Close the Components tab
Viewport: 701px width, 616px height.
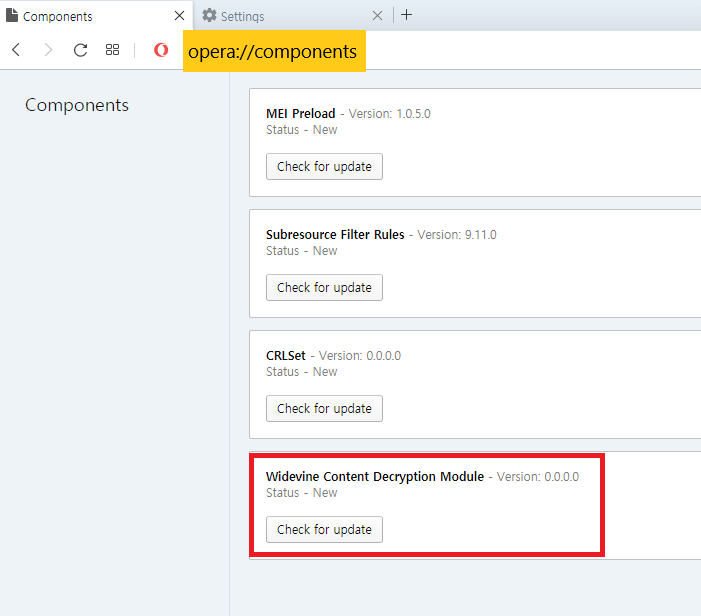(x=179, y=16)
